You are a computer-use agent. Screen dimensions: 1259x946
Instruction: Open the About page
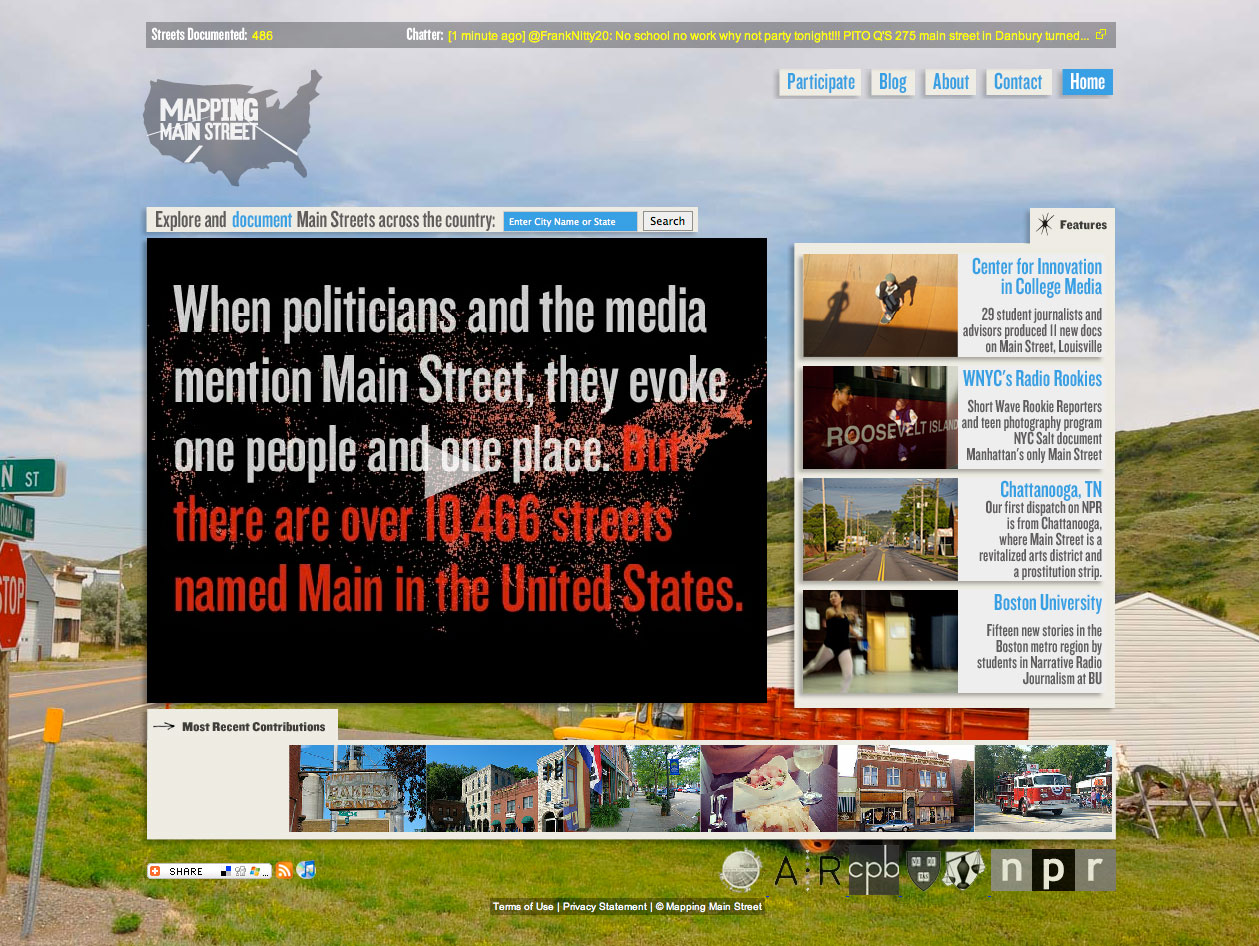(x=951, y=82)
